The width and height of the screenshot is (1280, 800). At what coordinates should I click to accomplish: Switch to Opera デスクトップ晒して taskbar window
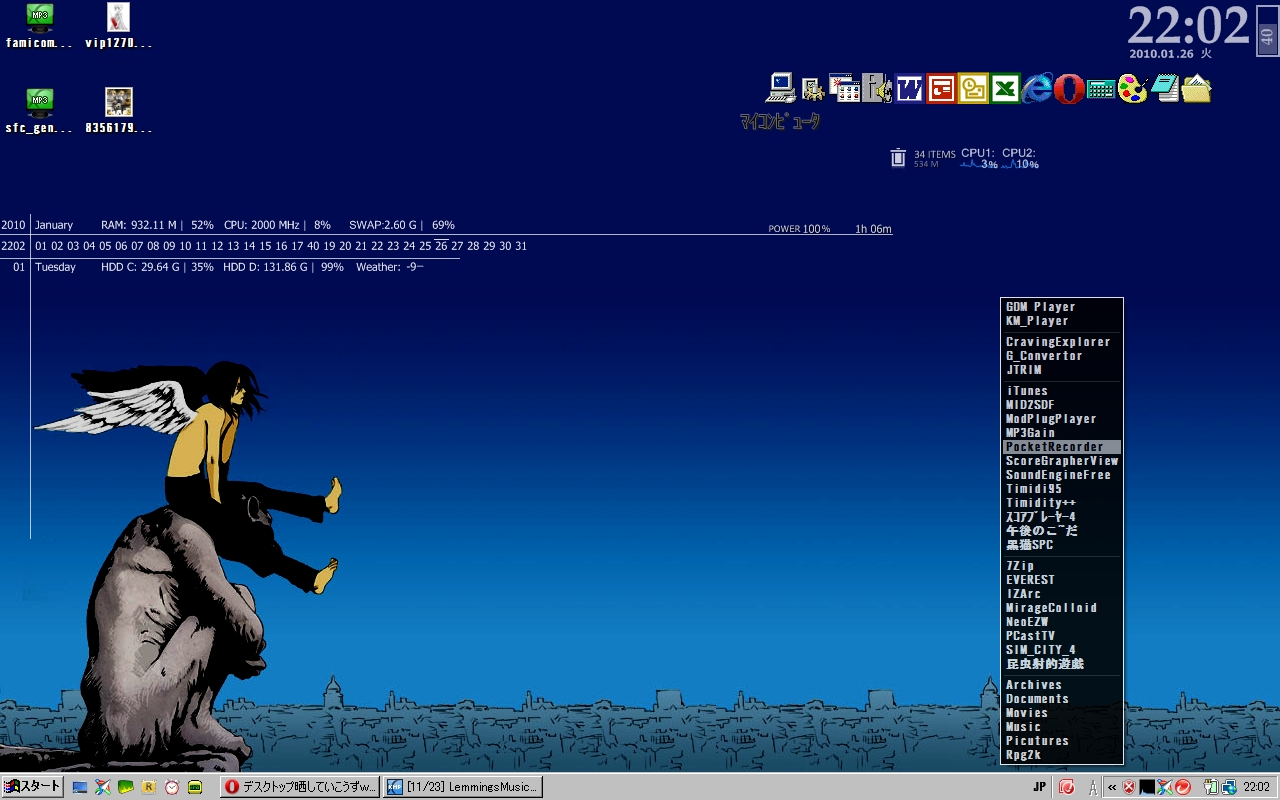[x=301, y=787]
